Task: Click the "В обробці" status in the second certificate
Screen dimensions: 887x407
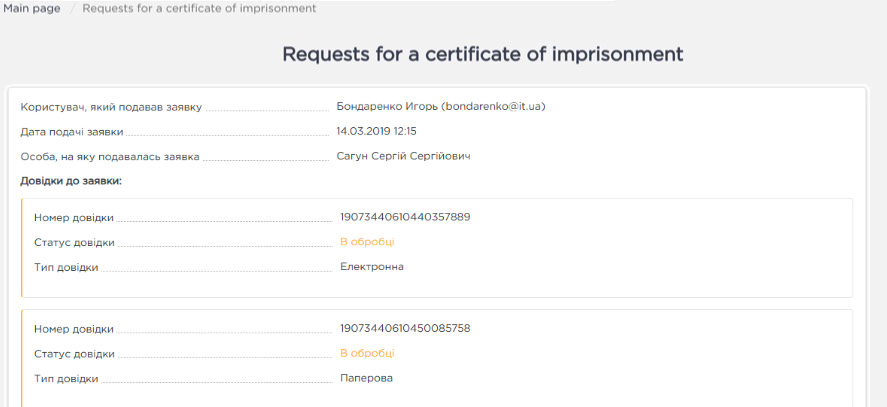Action: coord(367,353)
